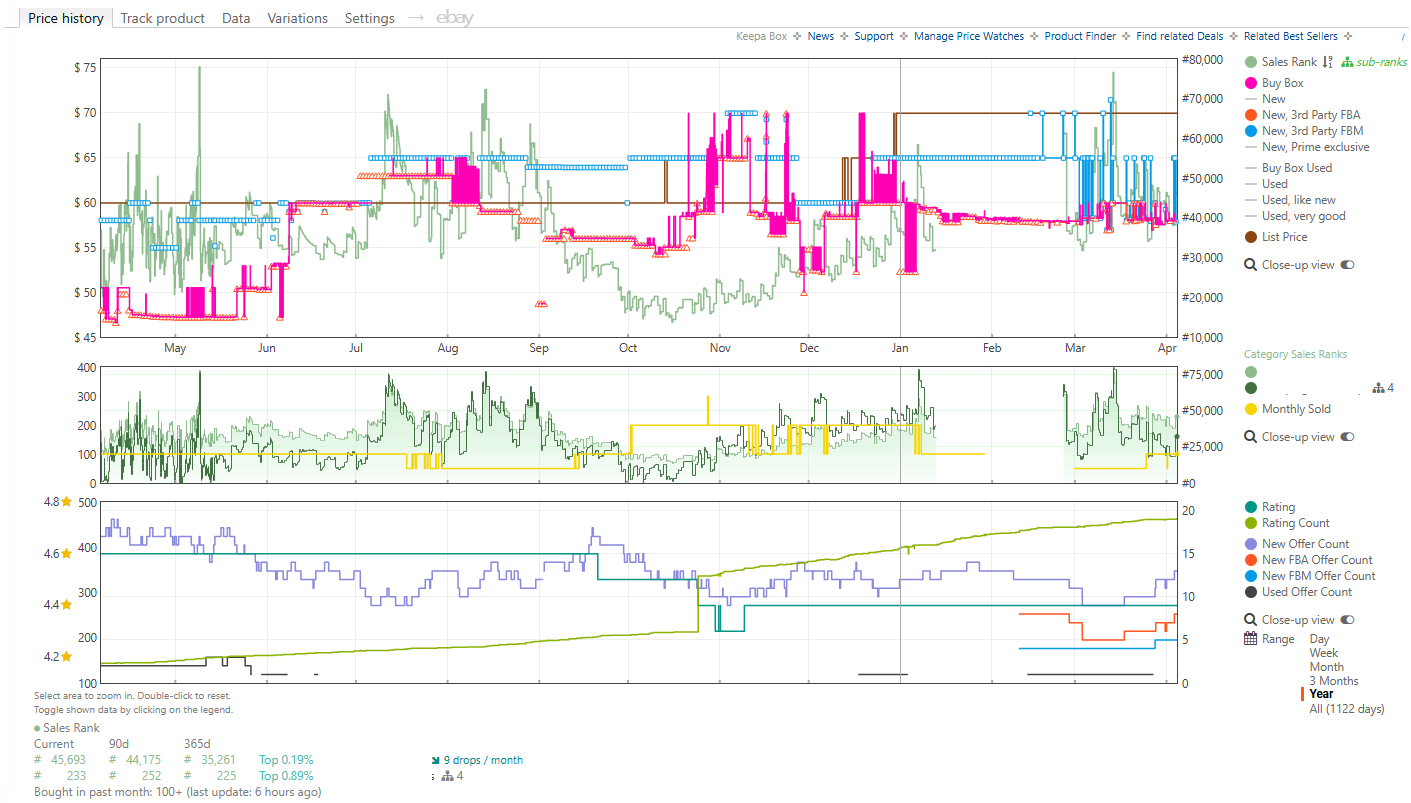The width and height of the screenshot is (1411, 803).
Task: Open the News link
Action: (x=821, y=36)
